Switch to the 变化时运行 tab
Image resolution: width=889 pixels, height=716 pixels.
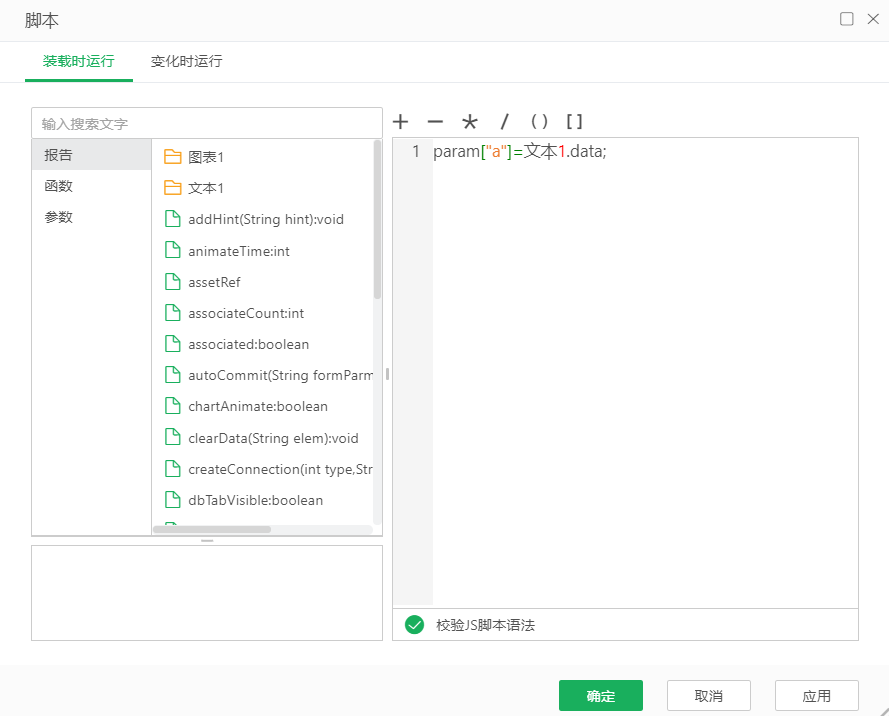(186, 61)
